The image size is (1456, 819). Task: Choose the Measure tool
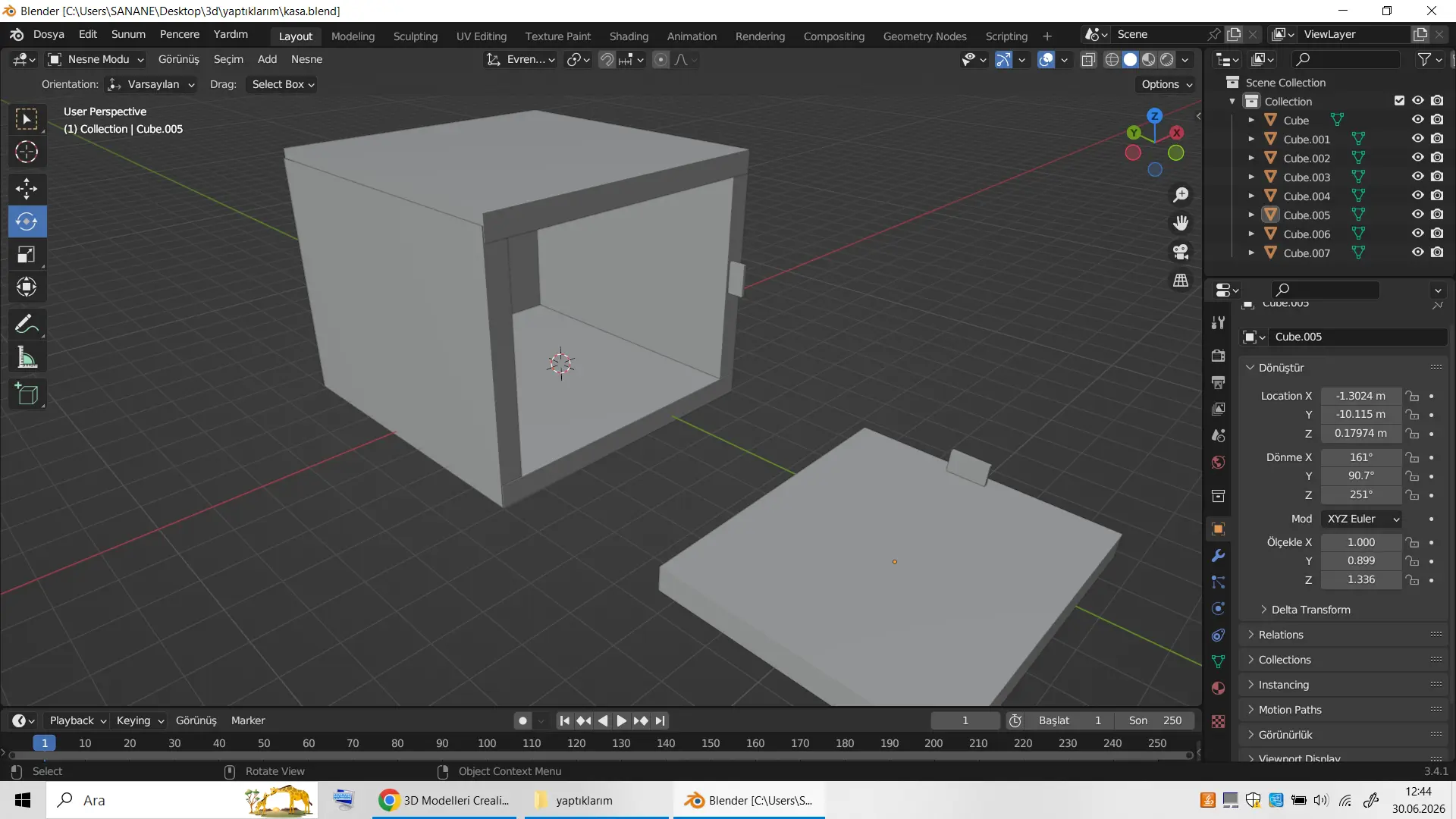click(x=27, y=357)
